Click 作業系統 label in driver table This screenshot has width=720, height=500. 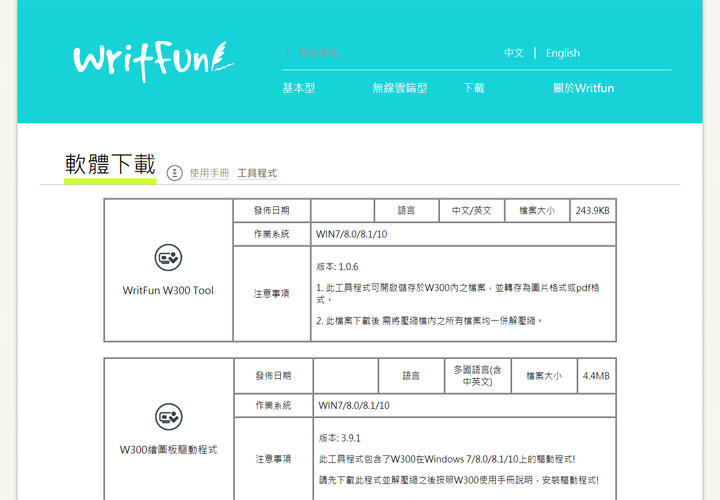[273, 405]
